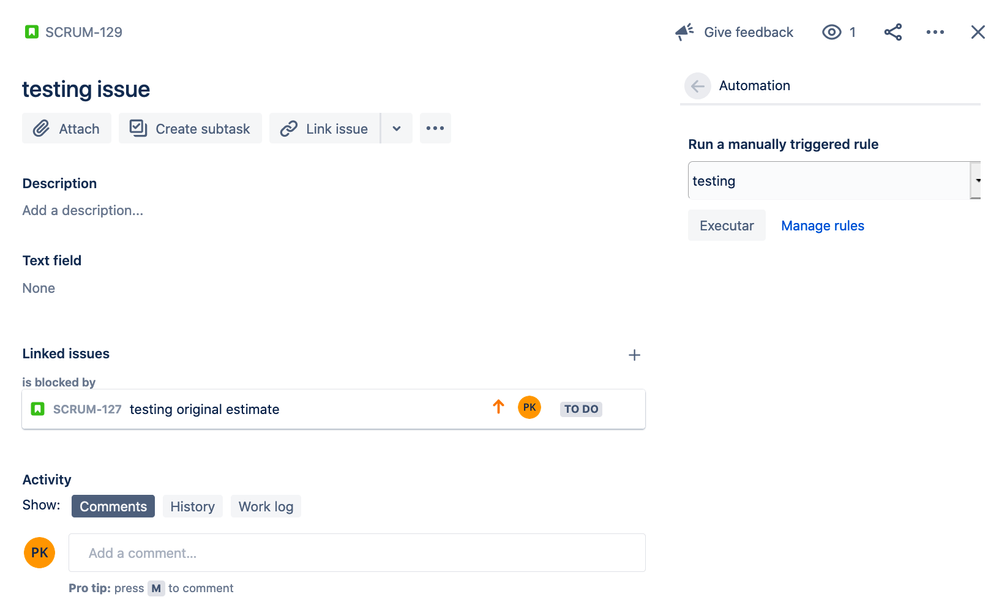This screenshot has width=999, height=615.
Task: Close the issue view with the X
Action: [x=978, y=32]
